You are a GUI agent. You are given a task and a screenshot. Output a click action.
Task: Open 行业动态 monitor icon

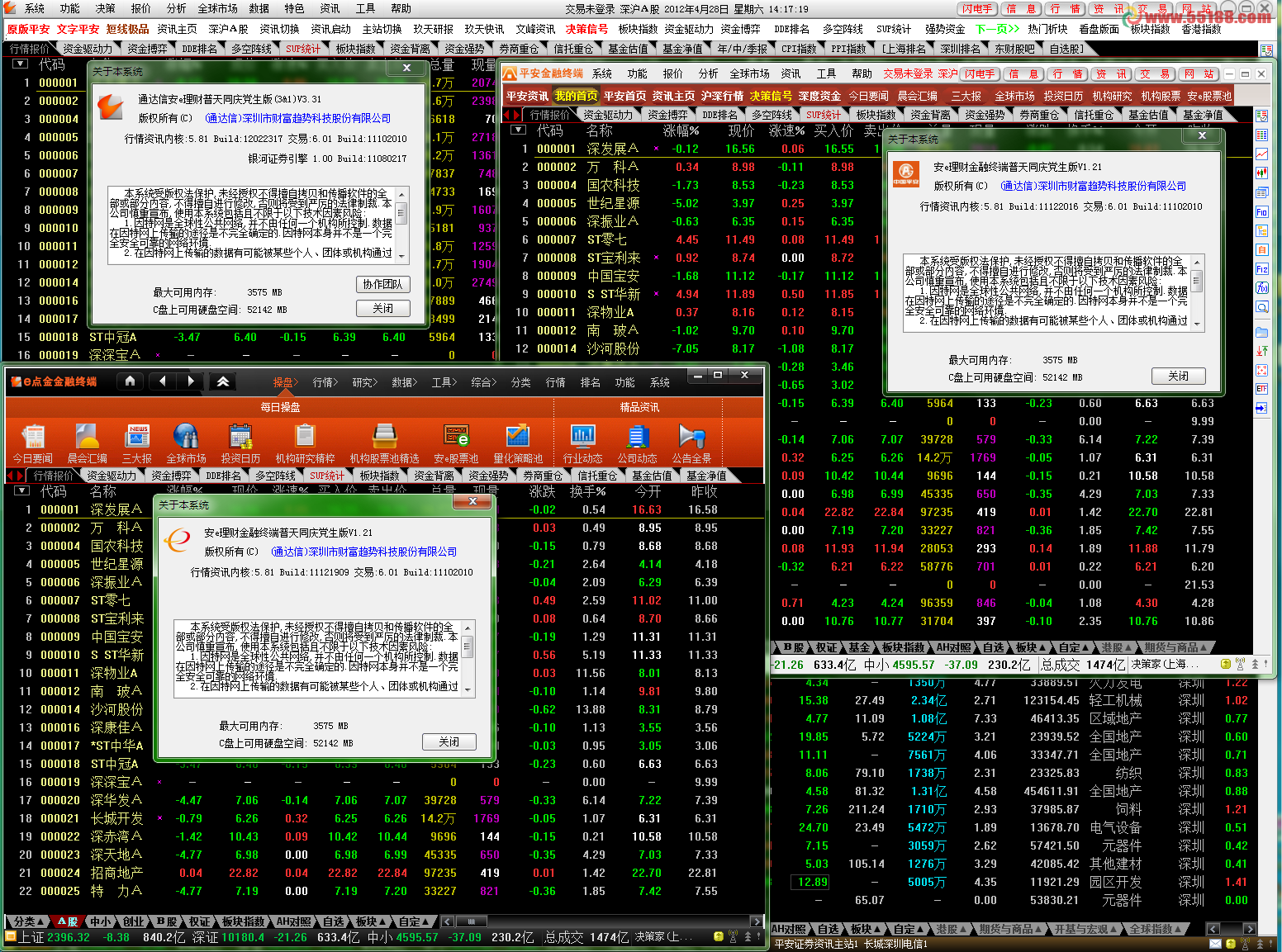click(x=582, y=443)
